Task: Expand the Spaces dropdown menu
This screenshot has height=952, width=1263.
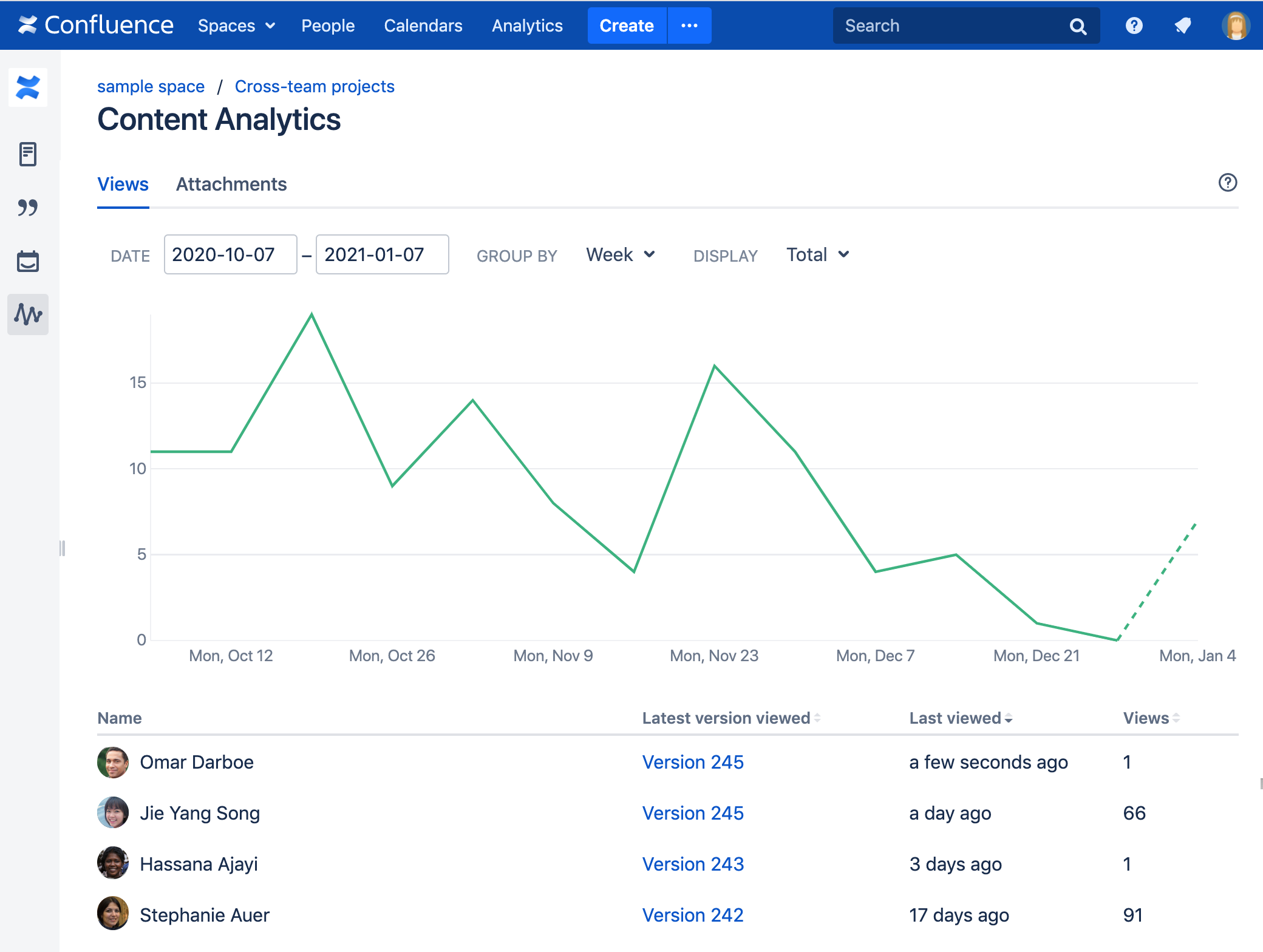Action: 236,25
